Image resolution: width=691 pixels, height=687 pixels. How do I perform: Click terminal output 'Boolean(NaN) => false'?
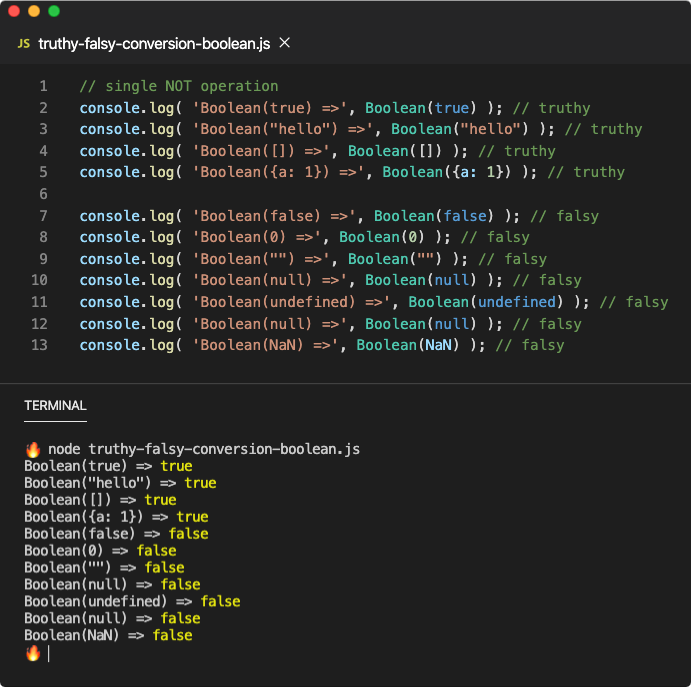coord(108,635)
